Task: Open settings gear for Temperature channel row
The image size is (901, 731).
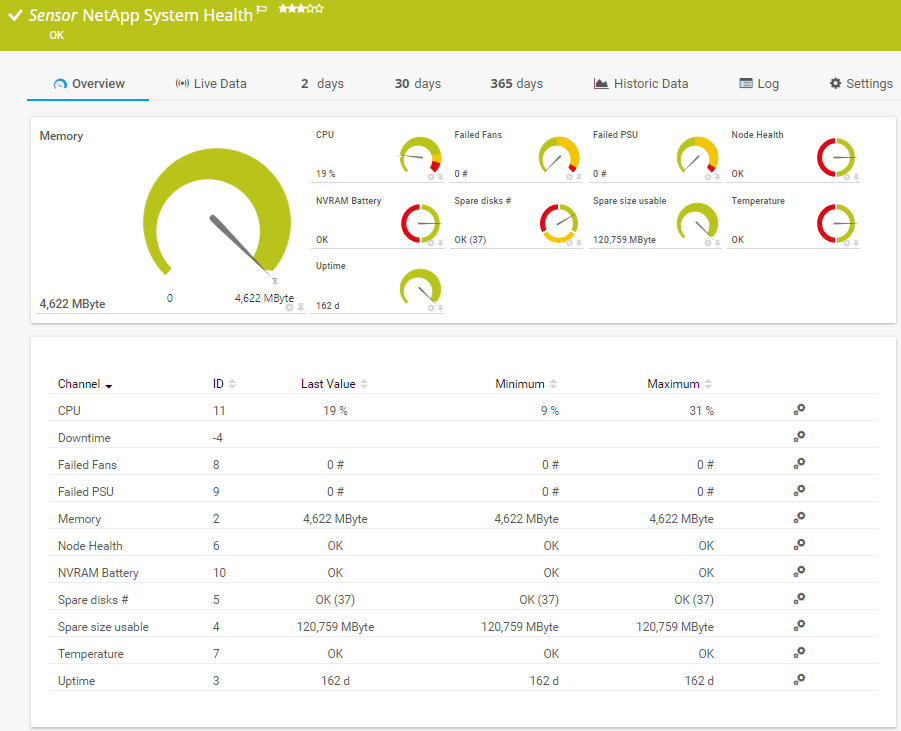Action: point(799,653)
